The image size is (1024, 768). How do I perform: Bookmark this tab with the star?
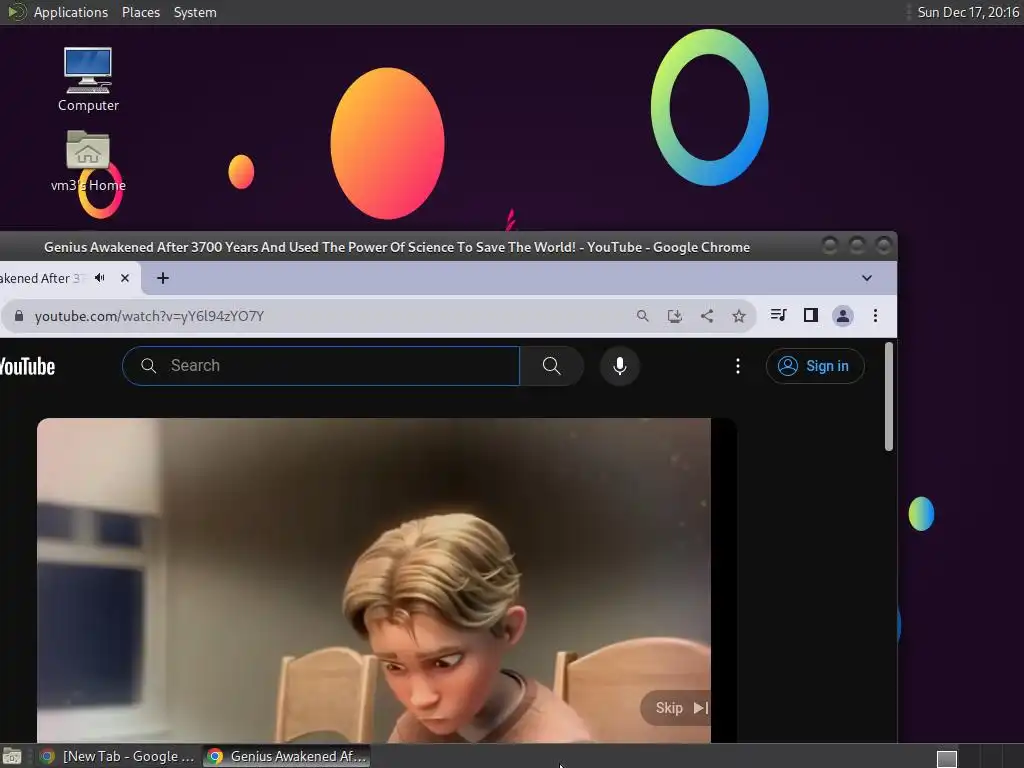point(739,316)
